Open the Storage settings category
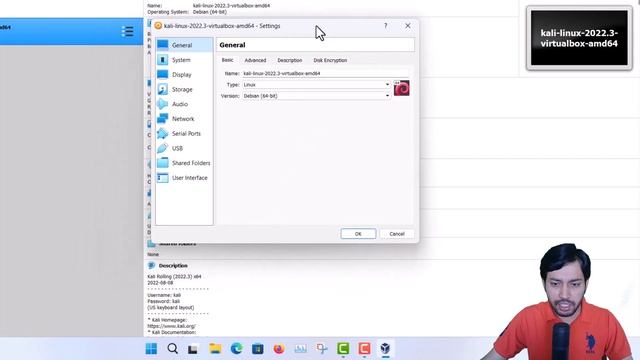The image size is (640, 360). [x=184, y=89]
